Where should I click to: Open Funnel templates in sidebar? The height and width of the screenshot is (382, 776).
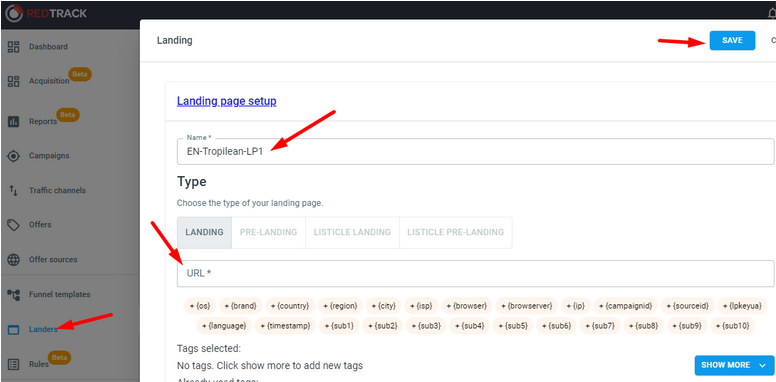(59, 294)
